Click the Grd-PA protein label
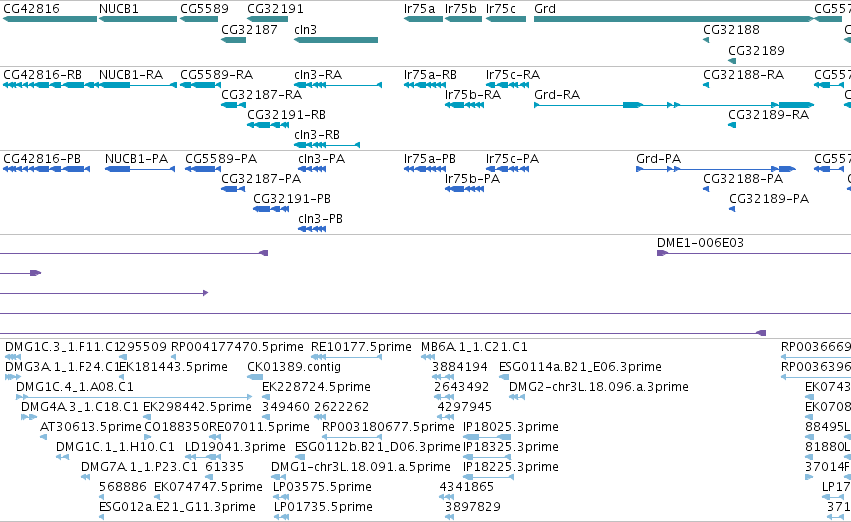This screenshot has height=522, width=851. point(658,159)
